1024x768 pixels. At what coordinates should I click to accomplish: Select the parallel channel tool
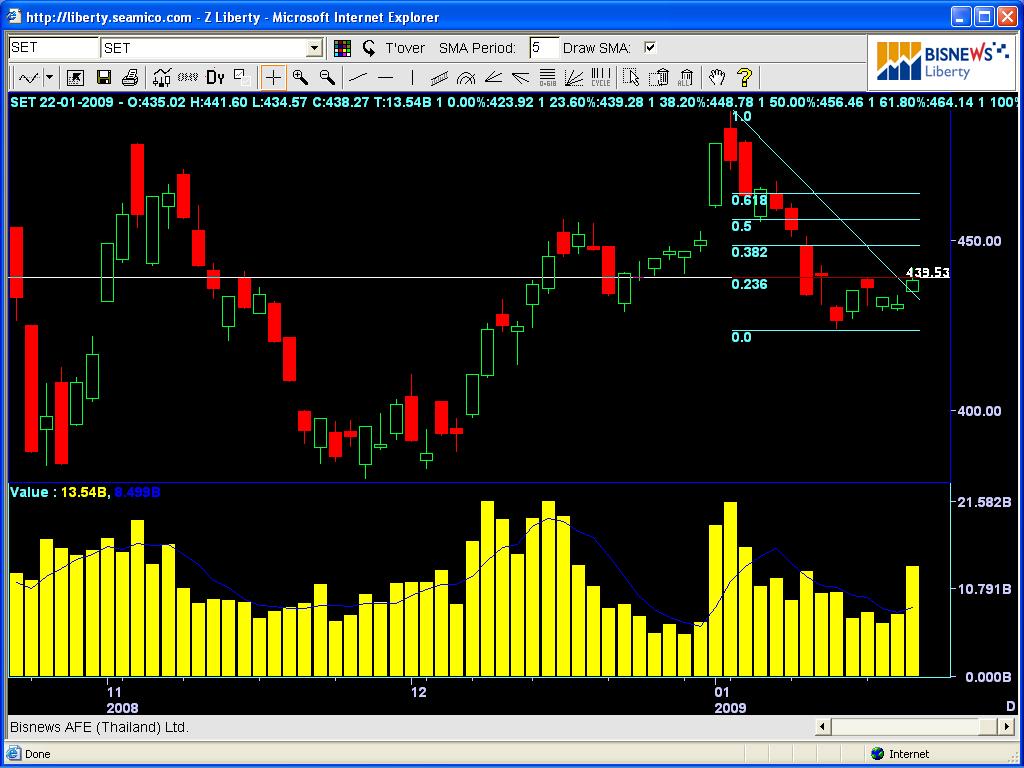(440, 78)
